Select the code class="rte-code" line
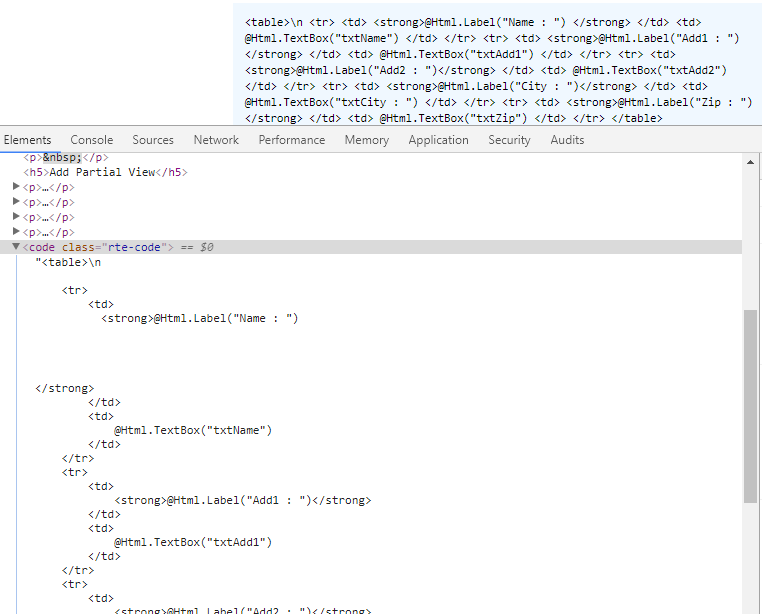This screenshot has height=614, width=762. click(x=371, y=247)
